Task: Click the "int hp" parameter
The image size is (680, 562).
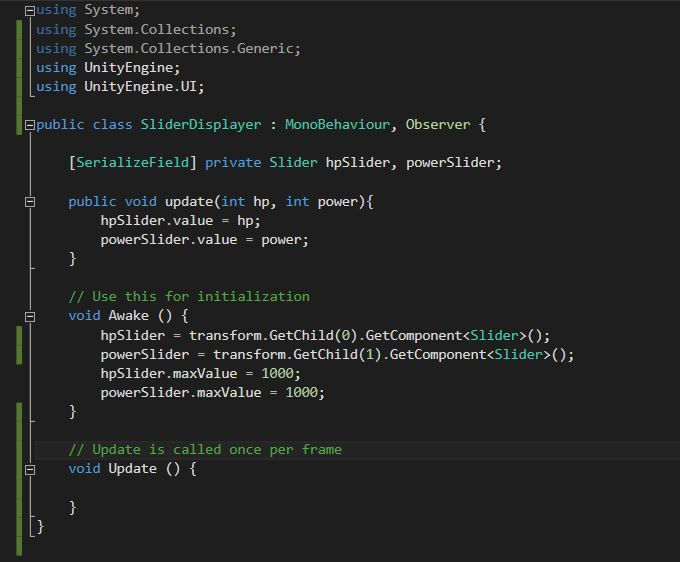Action: coord(245,202)
